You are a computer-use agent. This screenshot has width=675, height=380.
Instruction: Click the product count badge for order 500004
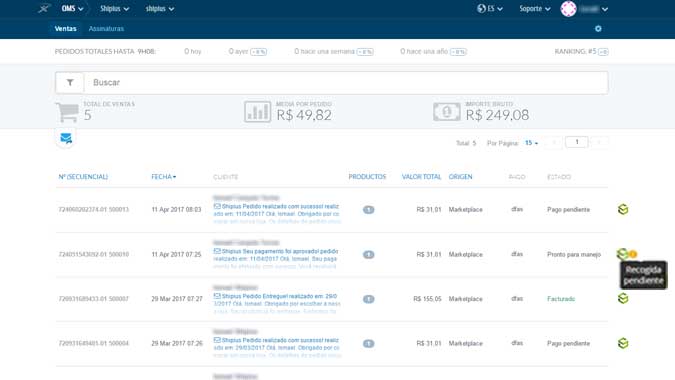pos(368,343)
